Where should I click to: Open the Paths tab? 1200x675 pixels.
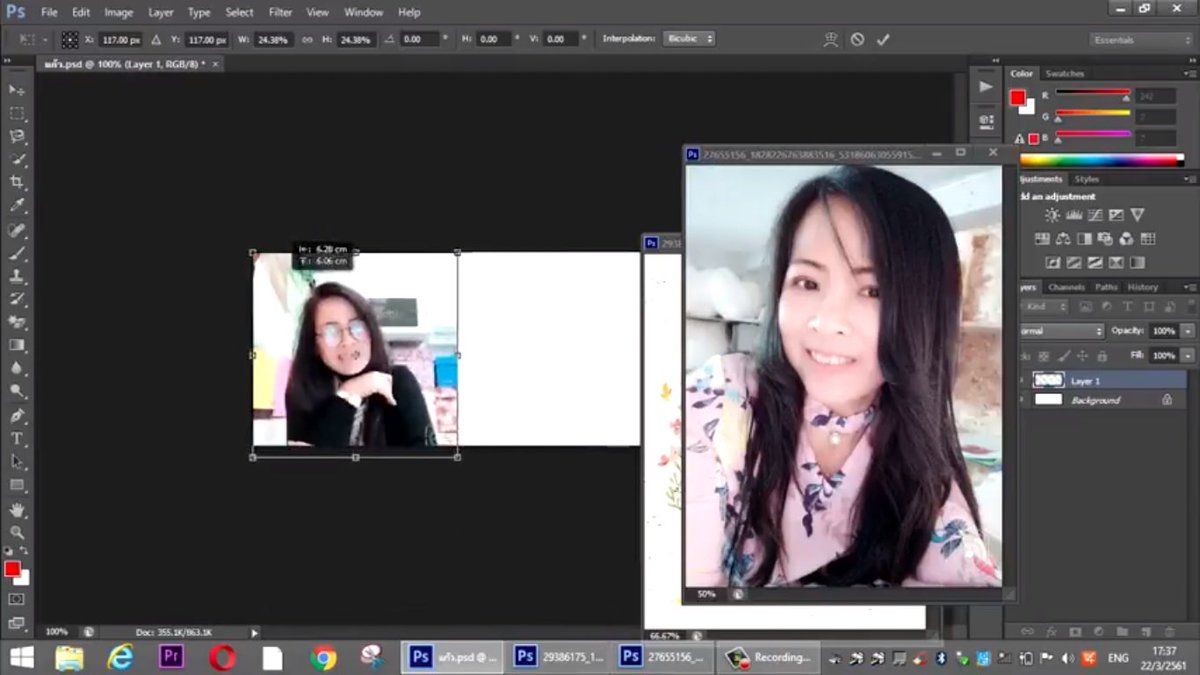[x=1106, y=287]
